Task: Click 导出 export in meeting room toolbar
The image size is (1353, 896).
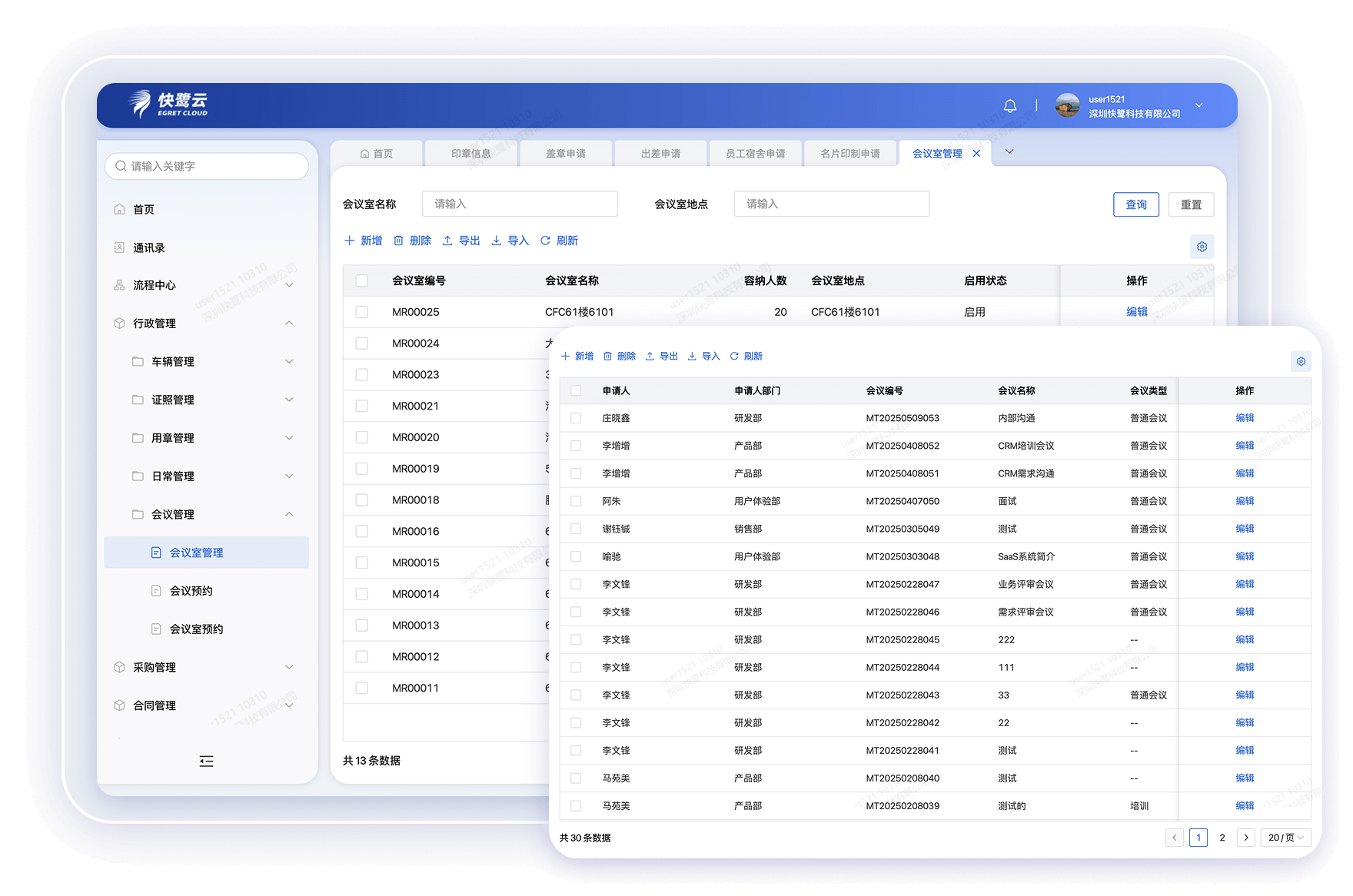Action: 461,241
